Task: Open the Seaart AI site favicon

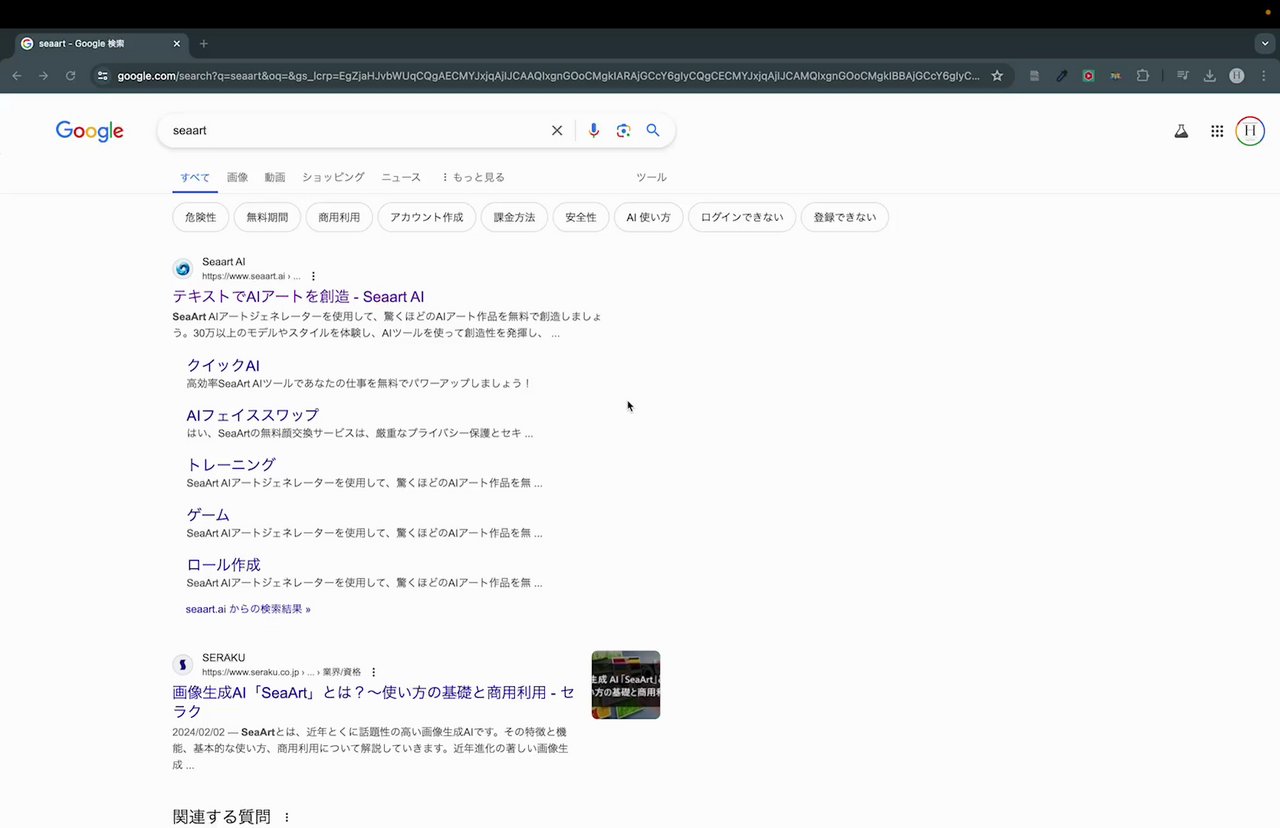Action: coord(182,269)
